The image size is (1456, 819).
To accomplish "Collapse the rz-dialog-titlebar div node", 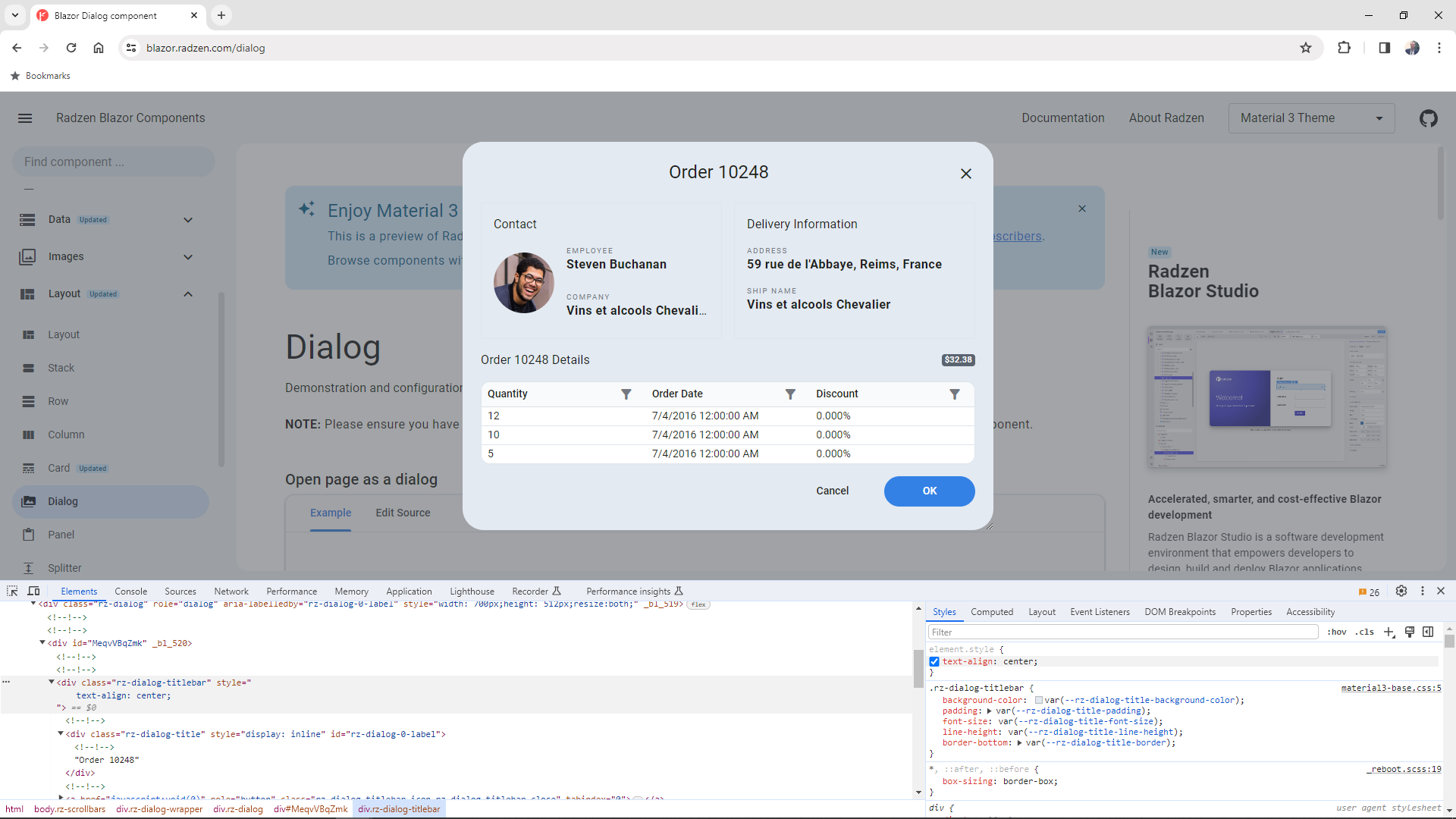I will click(52, 682).
